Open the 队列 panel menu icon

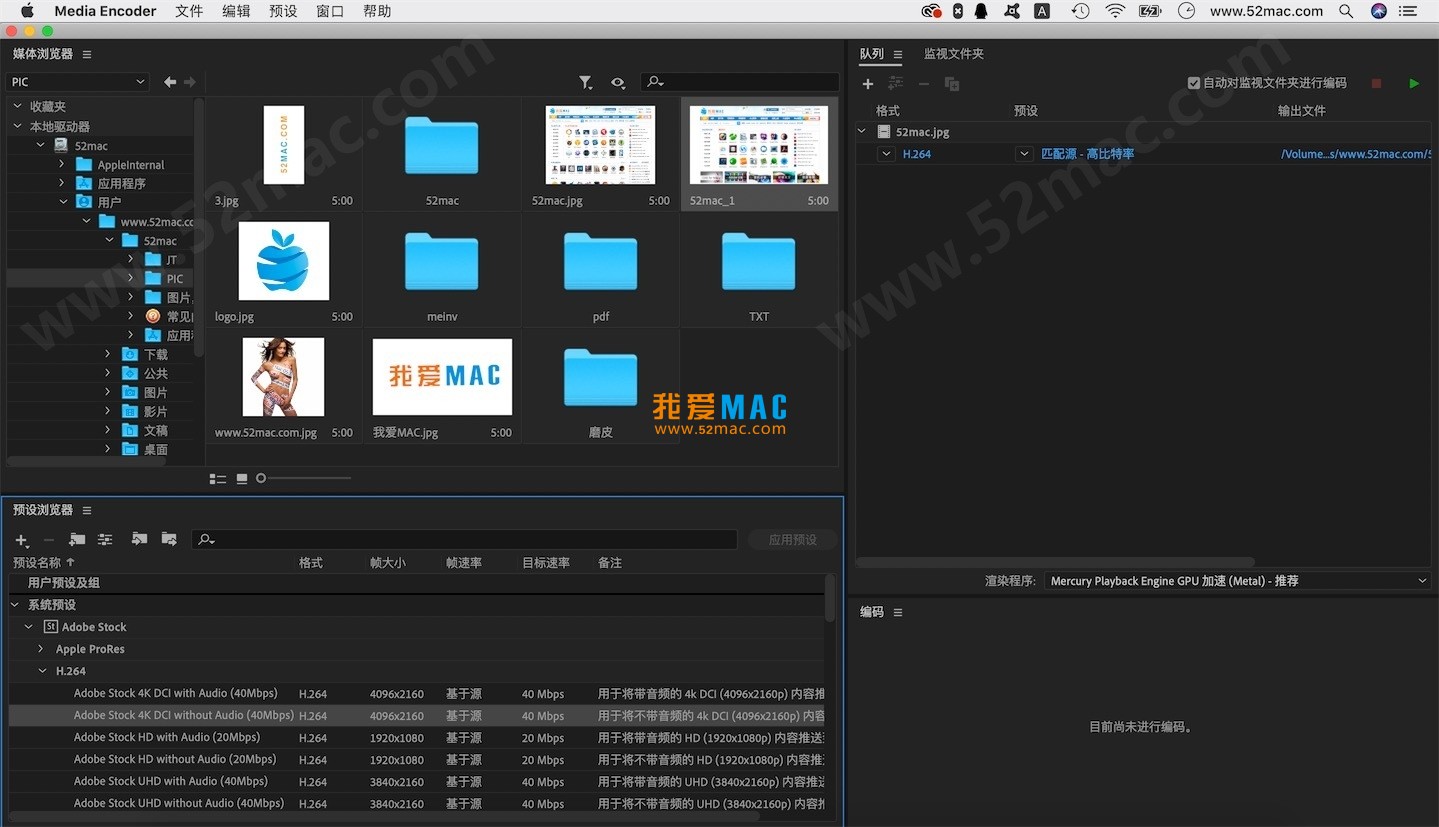click(x=898, y=54)
